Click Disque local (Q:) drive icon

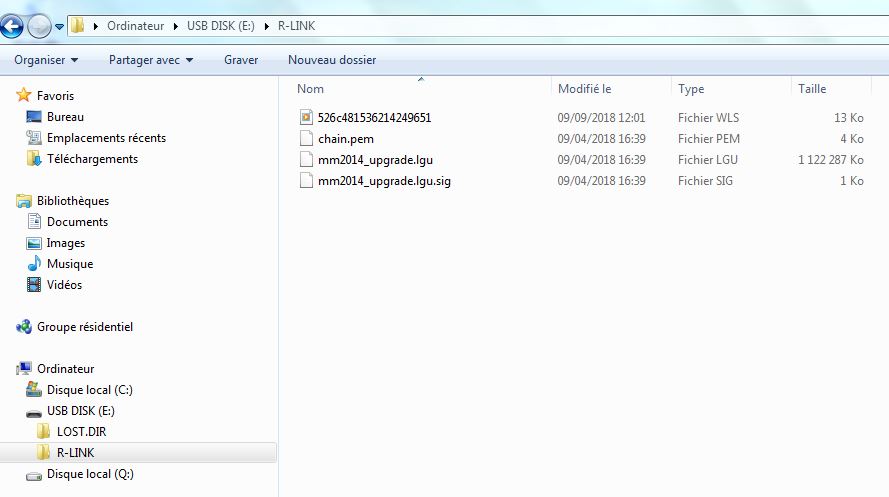pyautogui.click(x=34, y=475)
